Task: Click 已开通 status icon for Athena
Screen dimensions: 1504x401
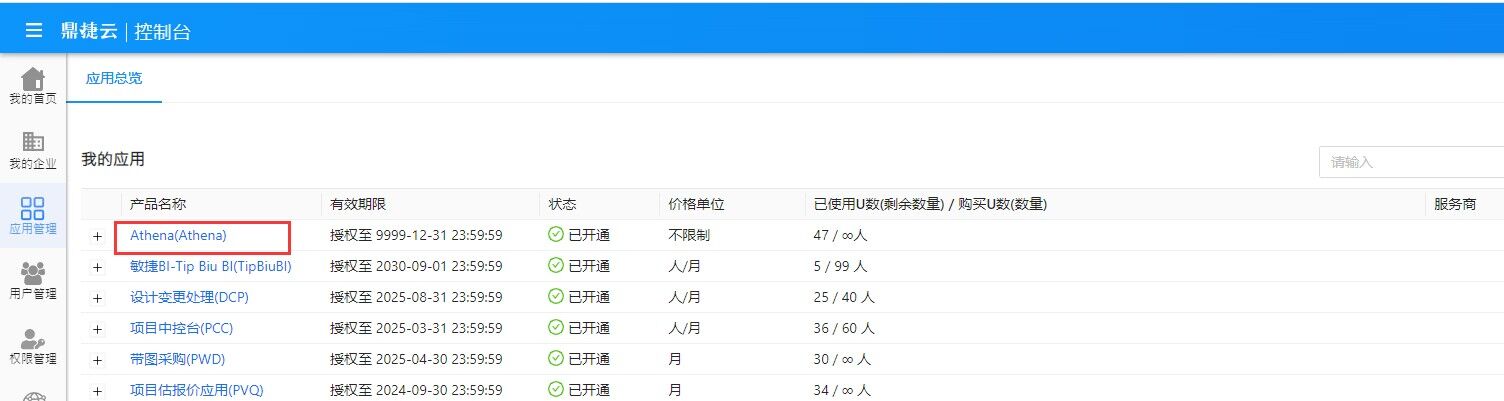Action: coord(556,235)
